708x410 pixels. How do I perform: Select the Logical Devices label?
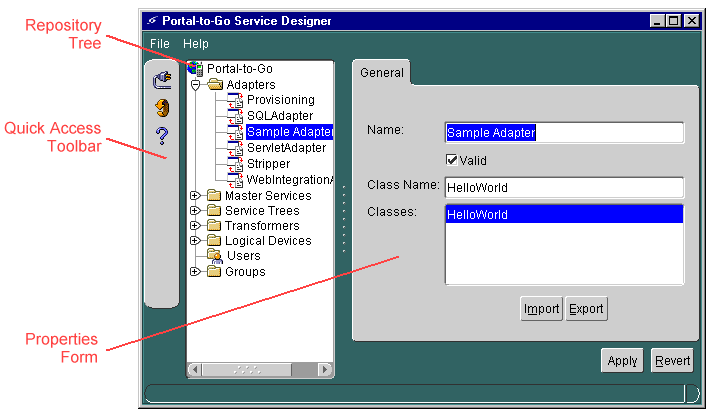(x=268, y=241)
